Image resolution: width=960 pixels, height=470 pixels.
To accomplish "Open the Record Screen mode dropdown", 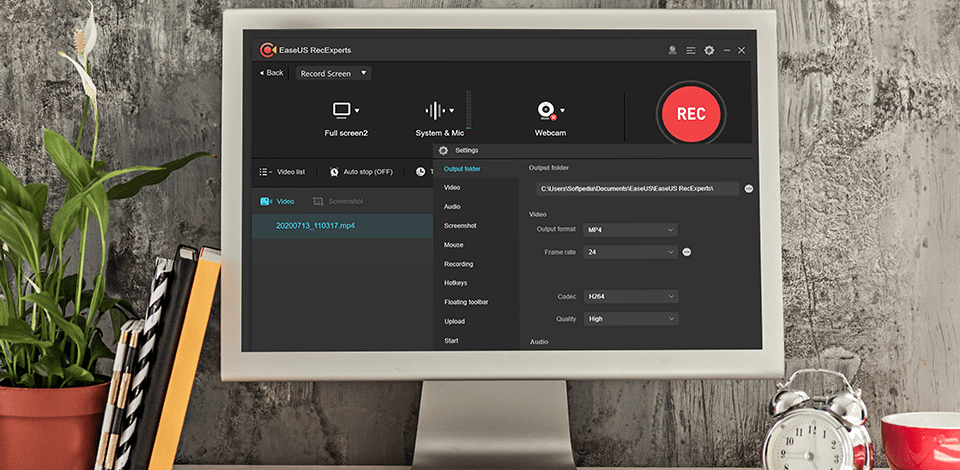I will [x=334, y=73].
